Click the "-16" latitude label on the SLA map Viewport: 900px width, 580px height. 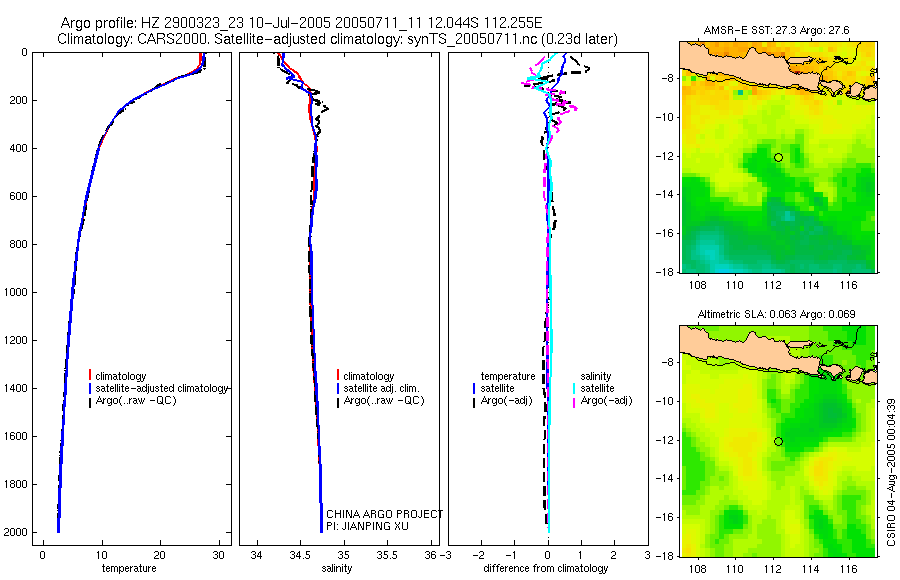pyautogui.click(x=665, y=517)
